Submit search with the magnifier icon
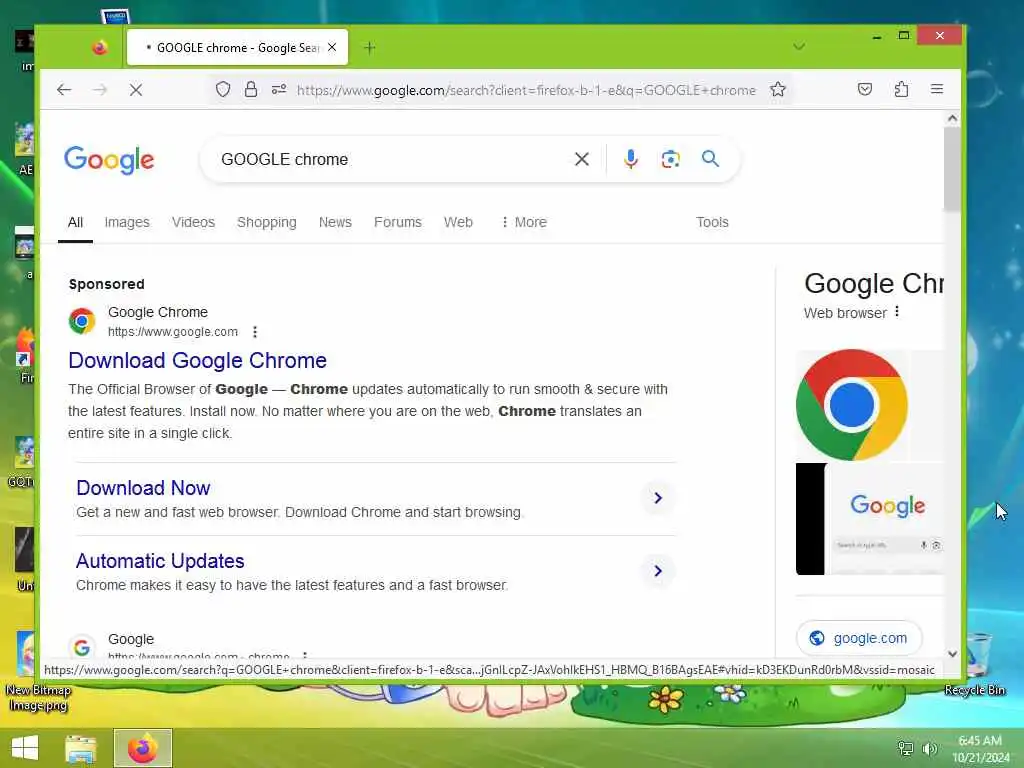The width and height of the screenshot is (1024, 768). (711, 159)
